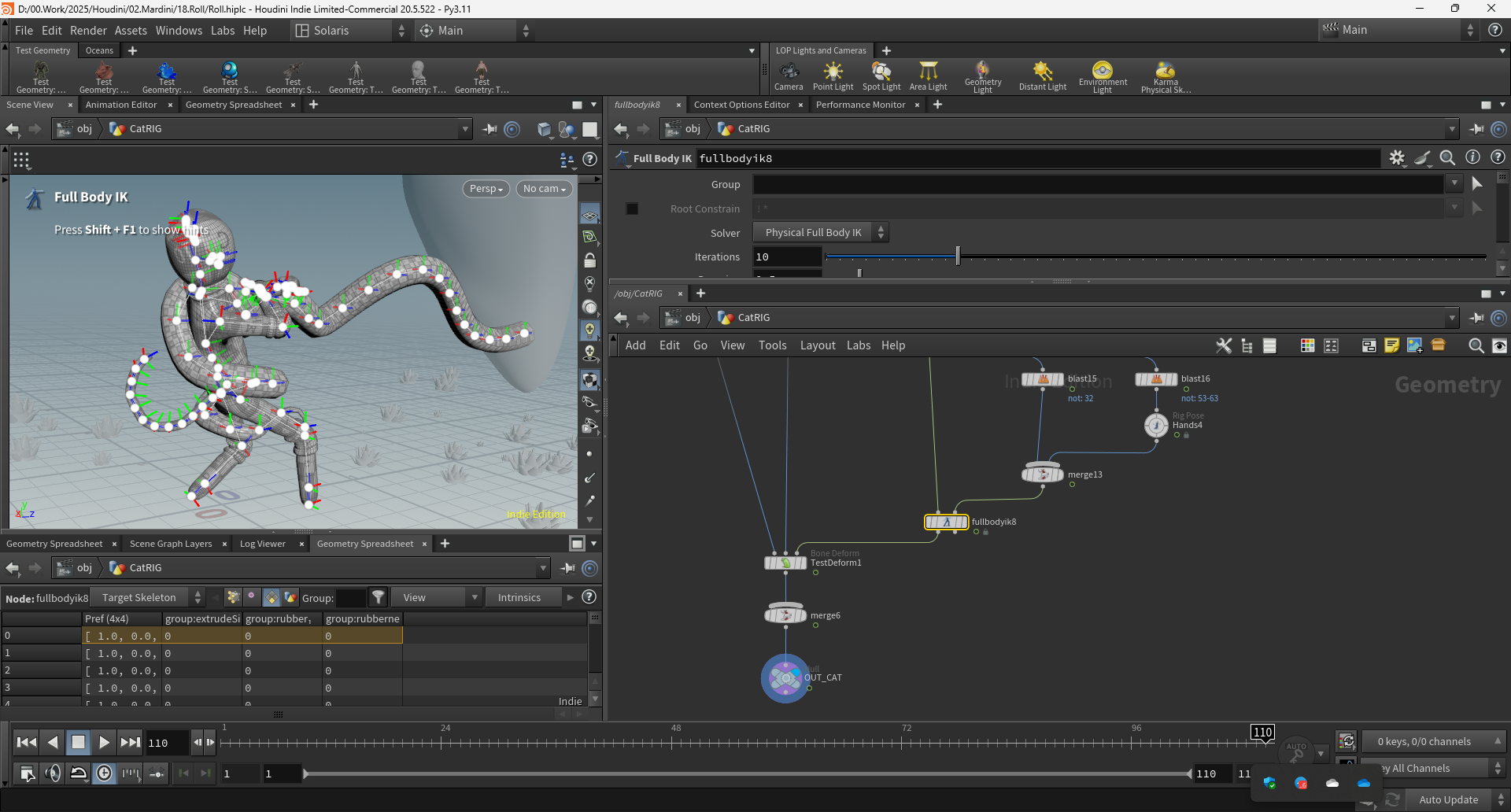Add an Environment Light from shelf
The height and width of the screenshot is (812, 1511).
click(1103, 76)
